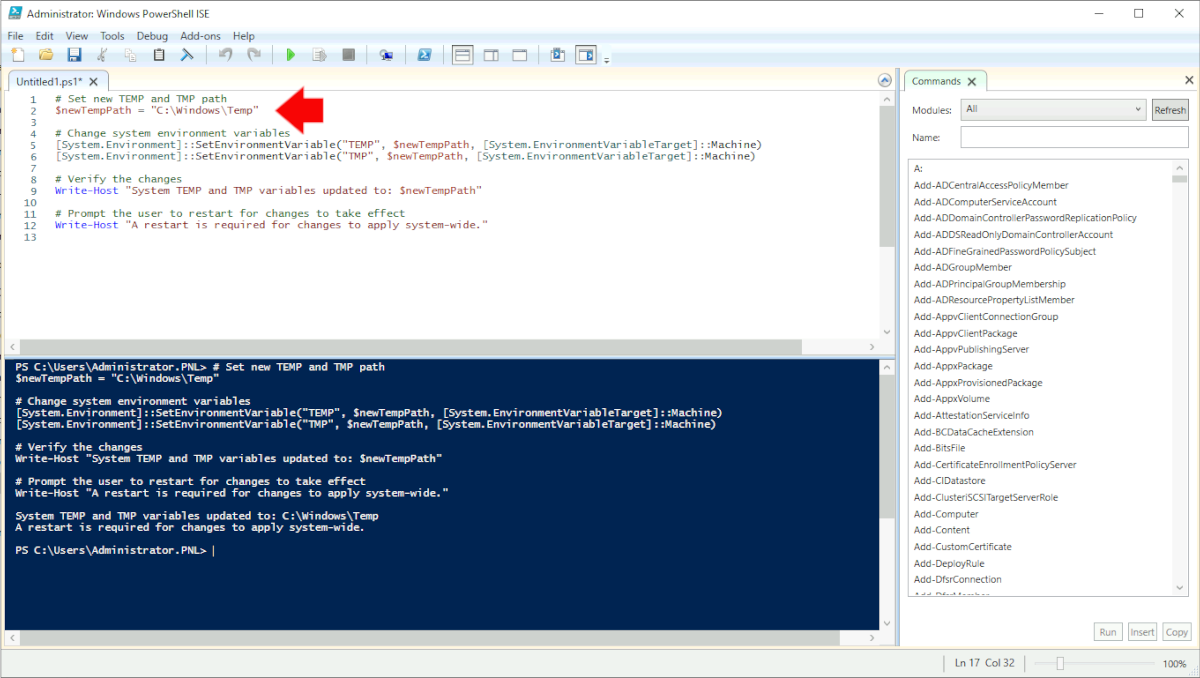The width and height of the screenshot is (1200, 678).
Task: Open the View menu
Action: tap(77, 36)
